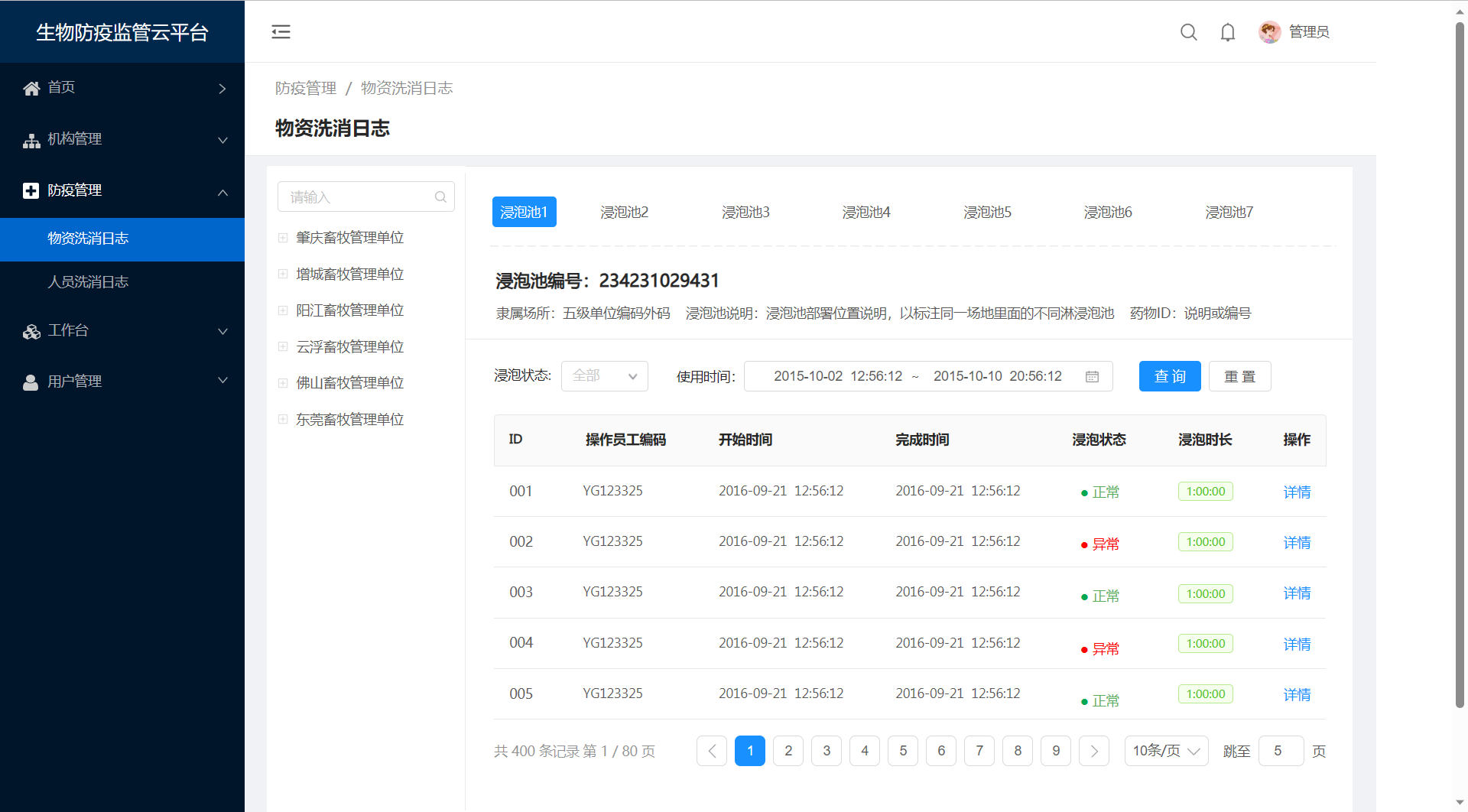Click the organization chart icon beside 机构管理
Image resolution: width=1468 pixels, height=812 pixels.
coord(31,141)
